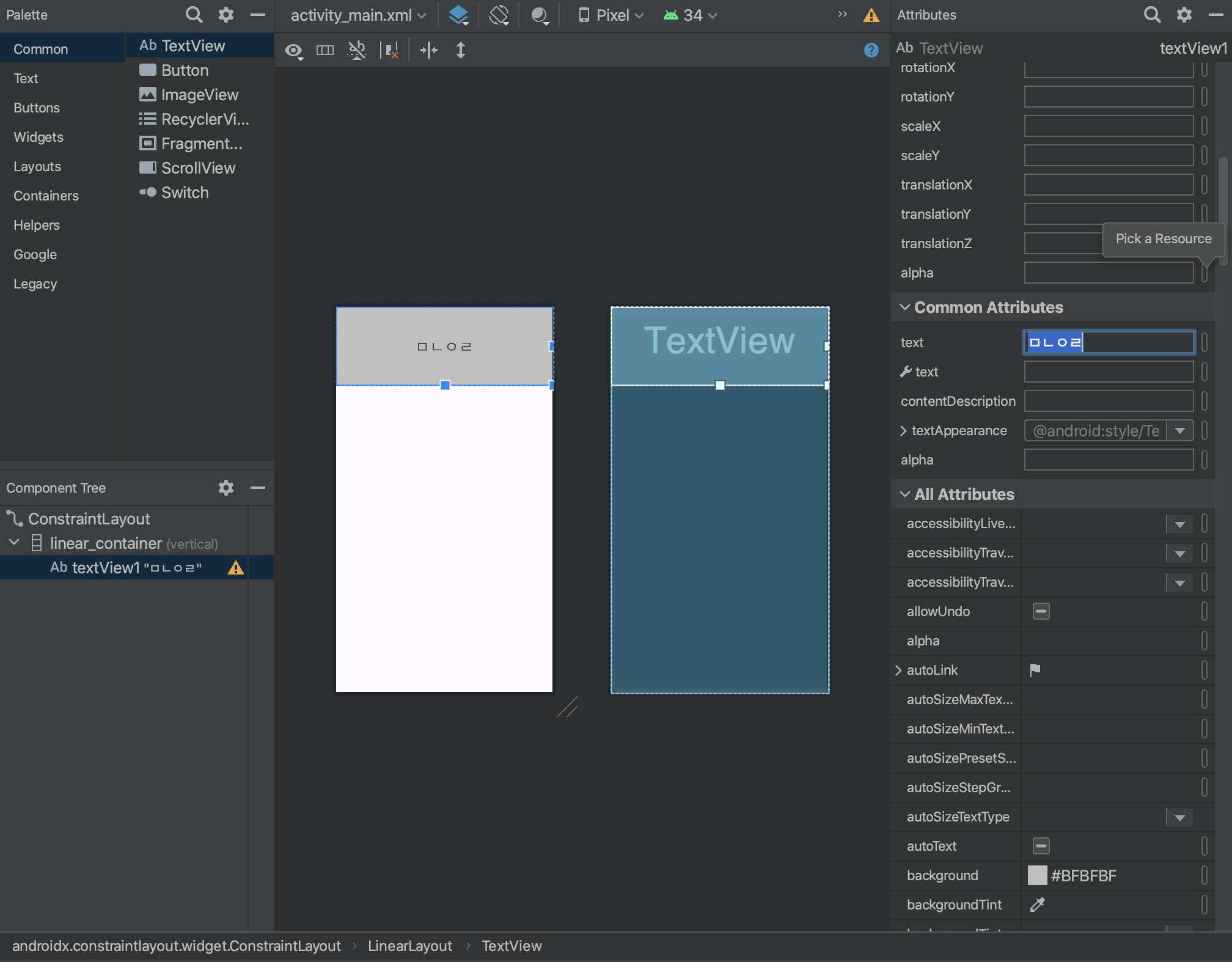The image size is (1232, 962).
Task: Toggle the allowUndo checkbox
Action: click(1041, 611)
